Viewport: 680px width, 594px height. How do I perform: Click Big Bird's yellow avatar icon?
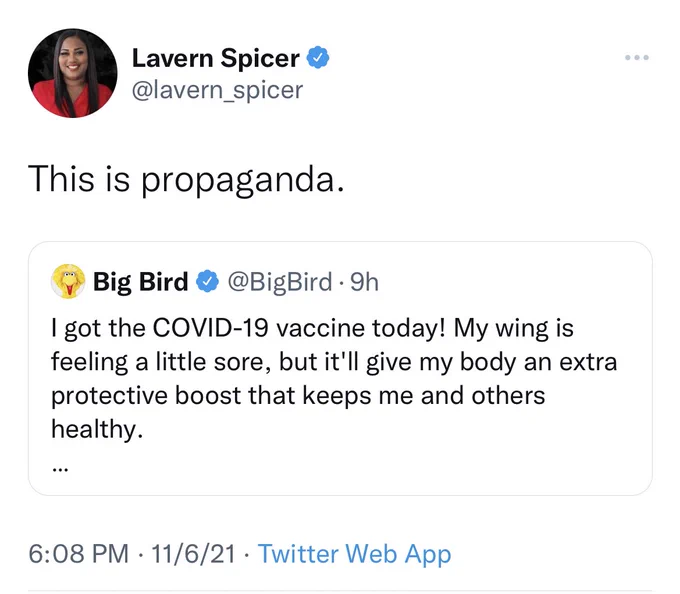(68, 281)
